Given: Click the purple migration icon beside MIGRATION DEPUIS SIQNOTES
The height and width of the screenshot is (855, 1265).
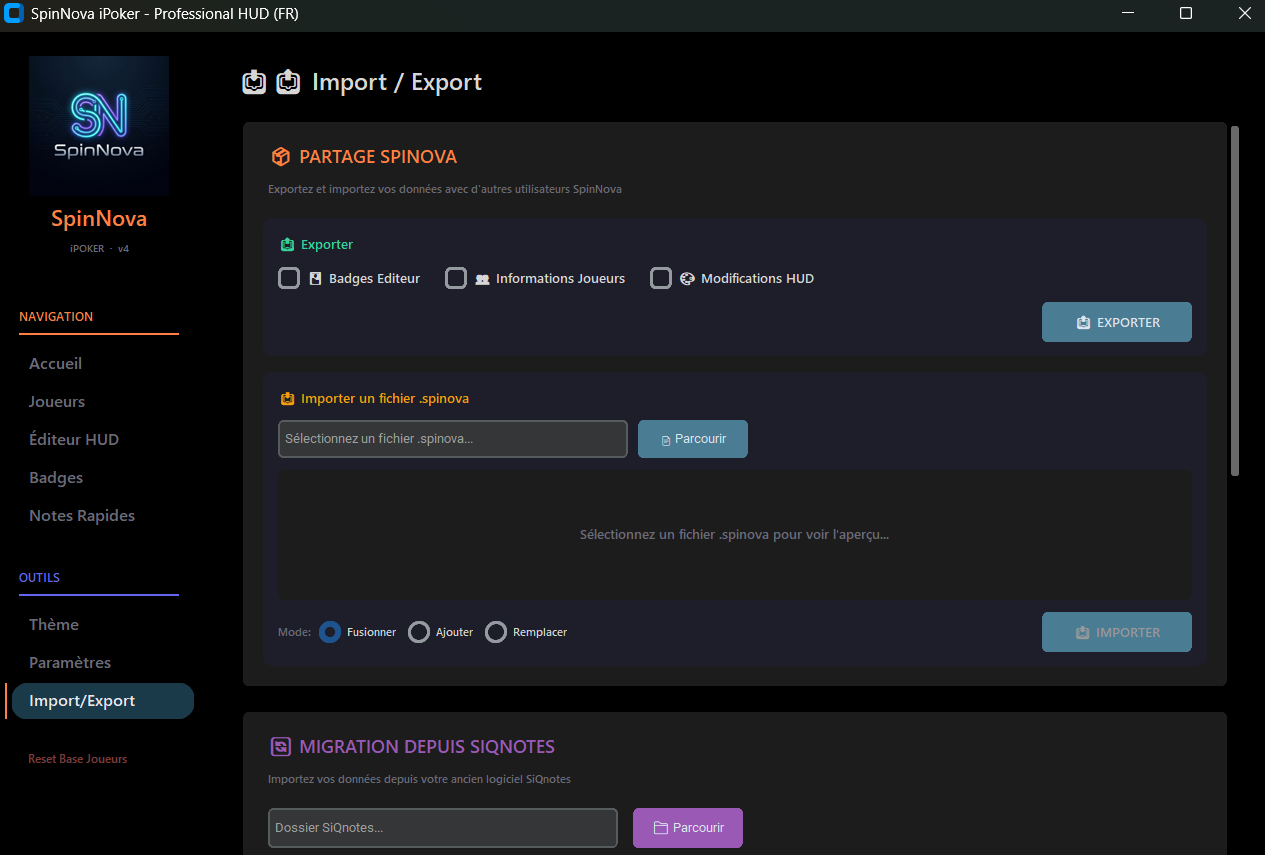Looking at the screenshot, I should [x=280, y=747].
